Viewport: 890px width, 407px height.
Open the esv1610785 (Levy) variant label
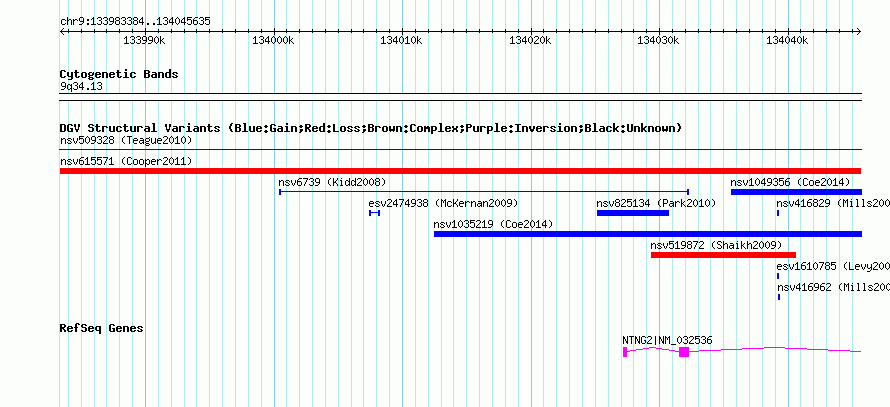(x=833, y=266)
